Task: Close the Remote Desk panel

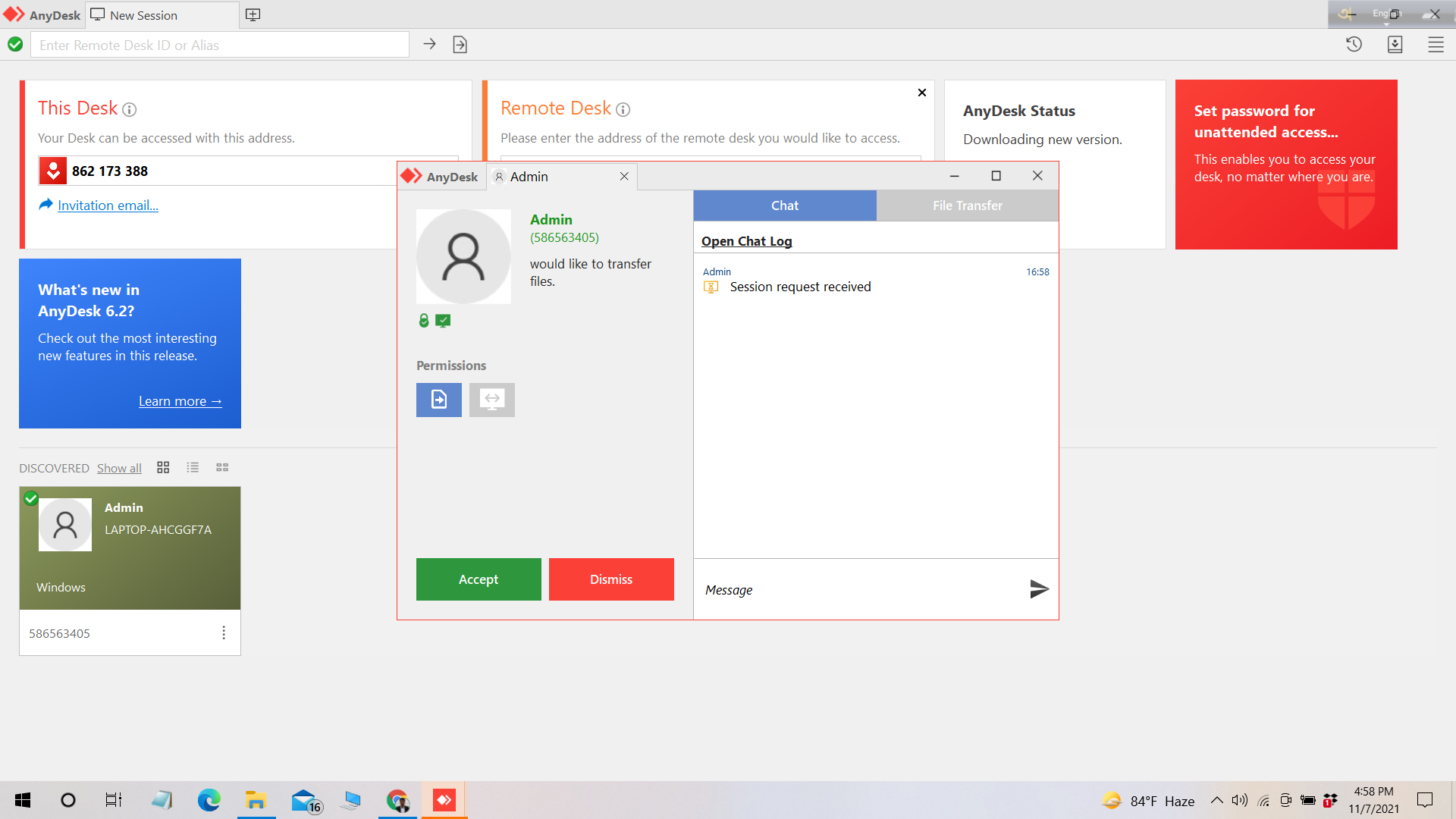Action: [922, 93]
